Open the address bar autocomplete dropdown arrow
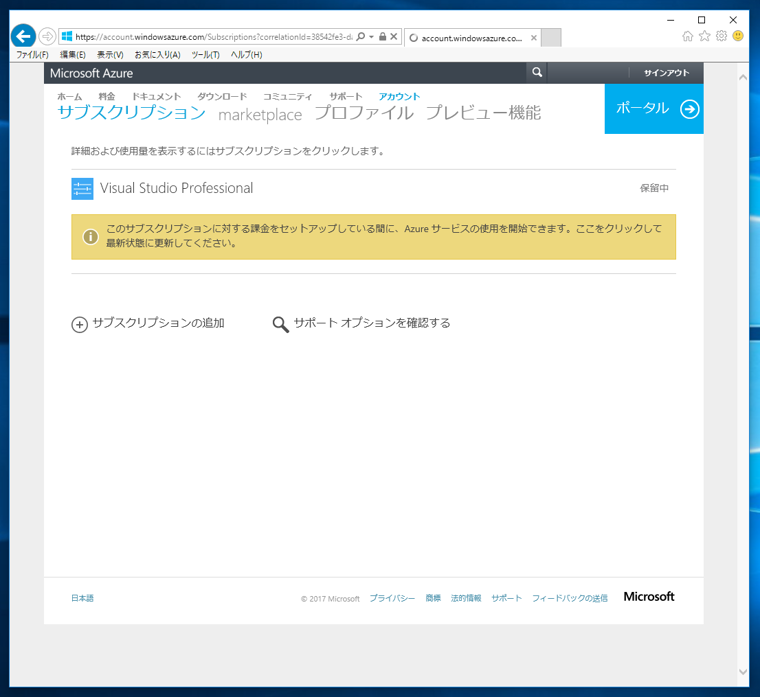The width and height of the screenshot is (760, 697). [x=371, y=37]
